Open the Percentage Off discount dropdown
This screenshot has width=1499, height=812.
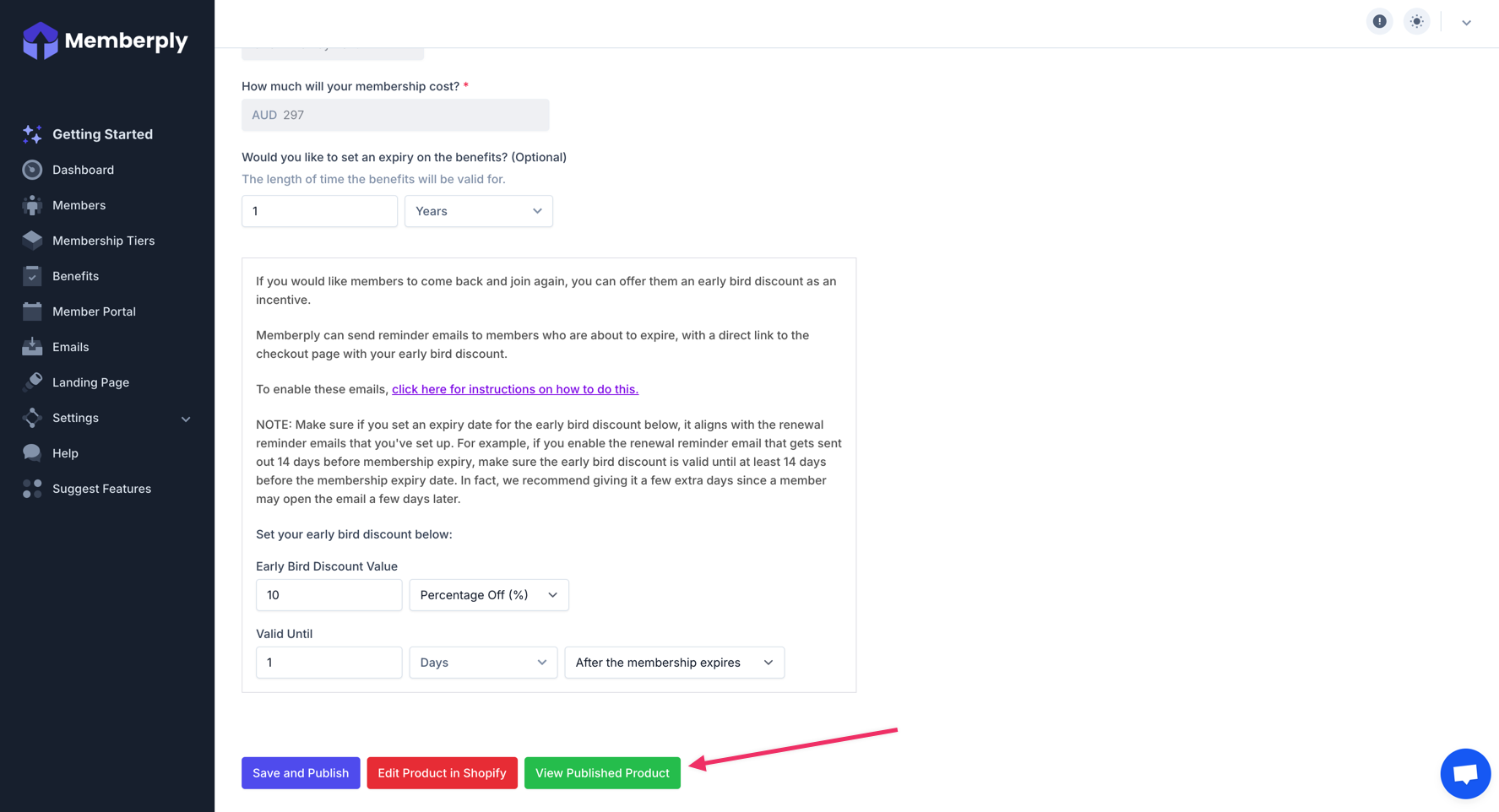click(x=488, y=595)
